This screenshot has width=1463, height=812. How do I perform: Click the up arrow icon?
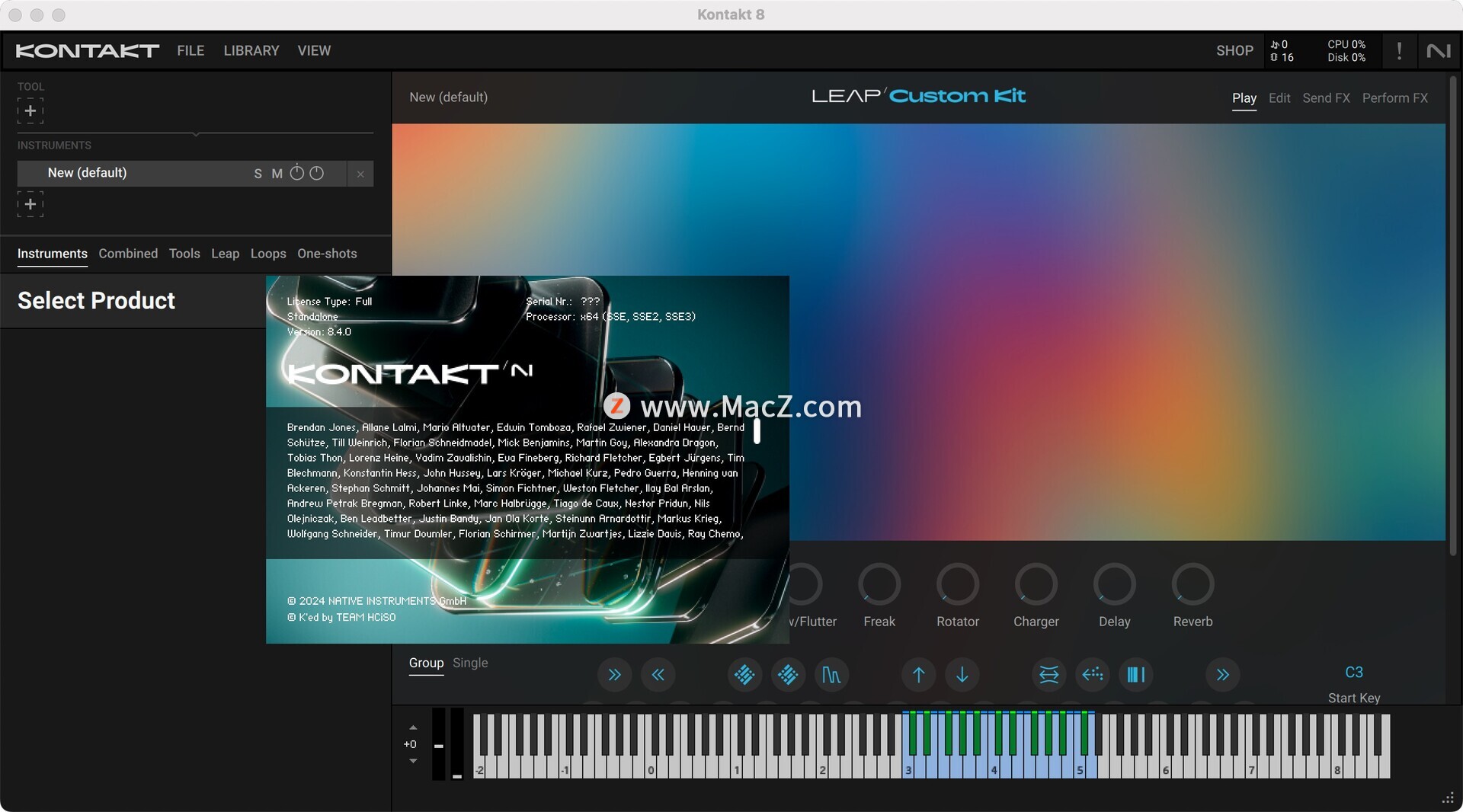[918, 675]
